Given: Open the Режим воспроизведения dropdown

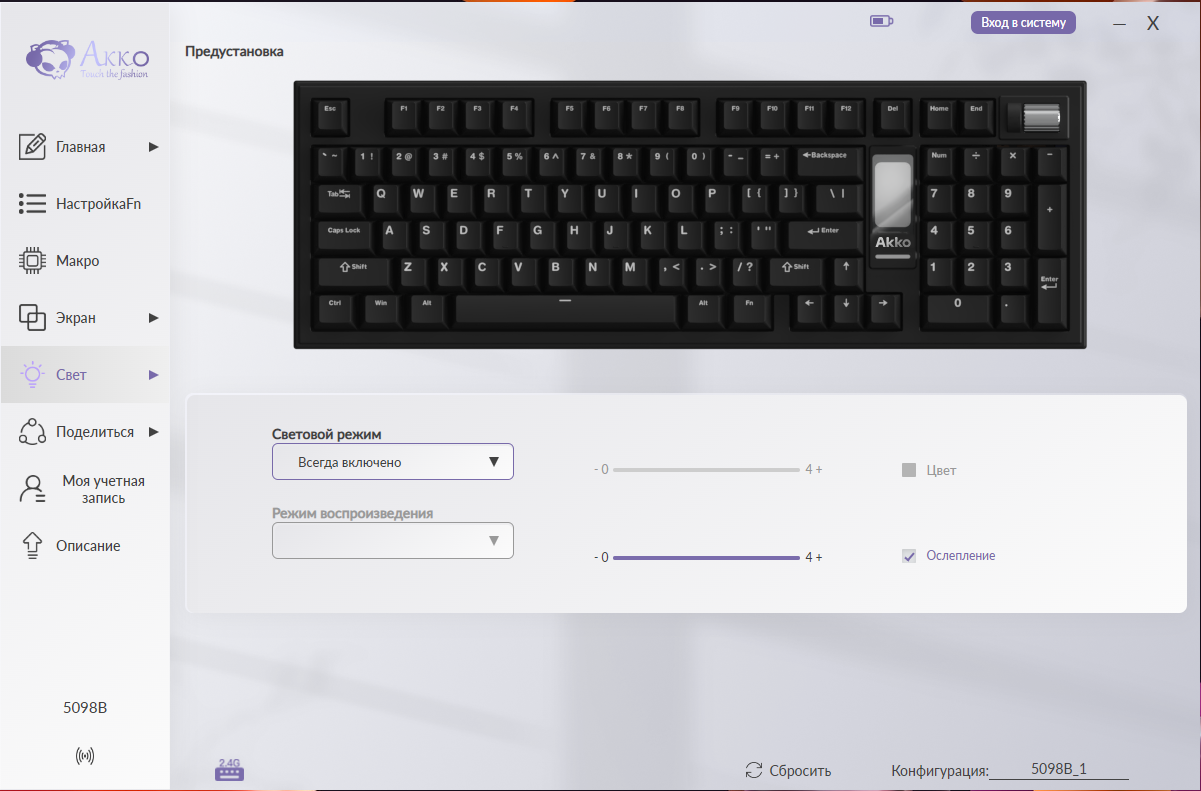Looking at the screenshot, I should pyautogui.click(x=393, y=541).
